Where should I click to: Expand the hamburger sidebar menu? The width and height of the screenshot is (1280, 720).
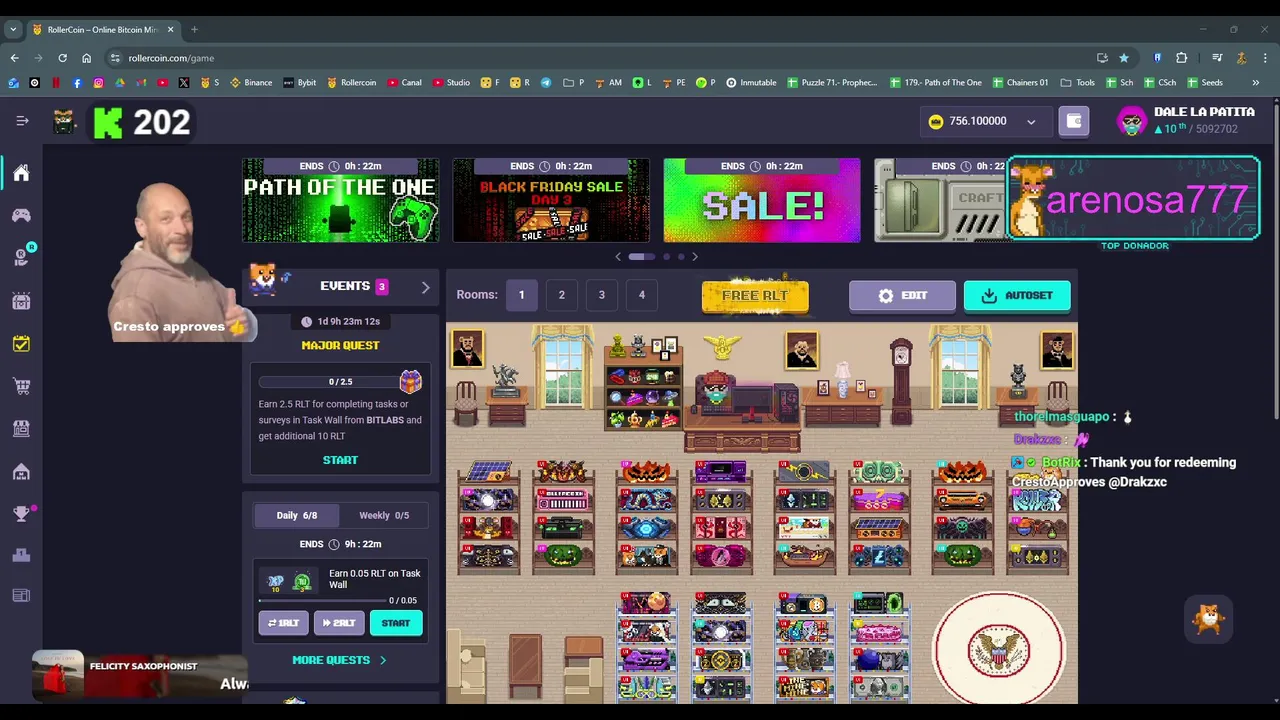[22, 121]
